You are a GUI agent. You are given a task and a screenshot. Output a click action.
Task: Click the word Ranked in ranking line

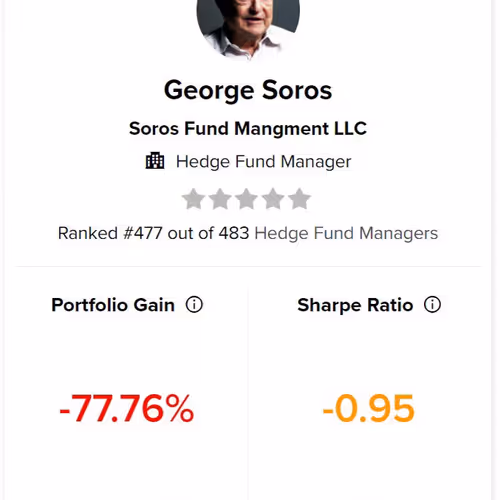(88, 233)
